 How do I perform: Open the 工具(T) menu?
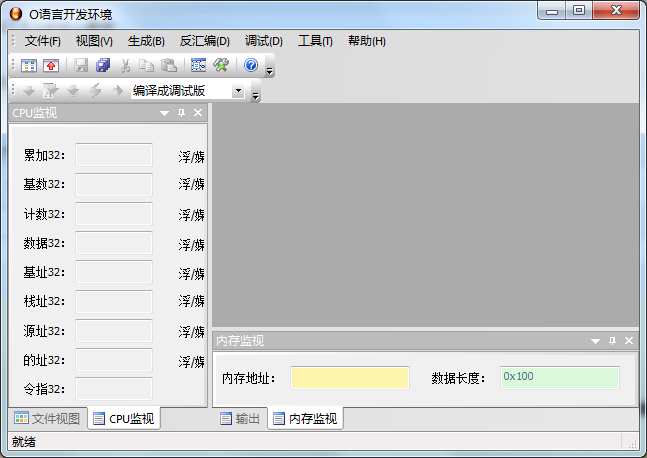(315, 41)
